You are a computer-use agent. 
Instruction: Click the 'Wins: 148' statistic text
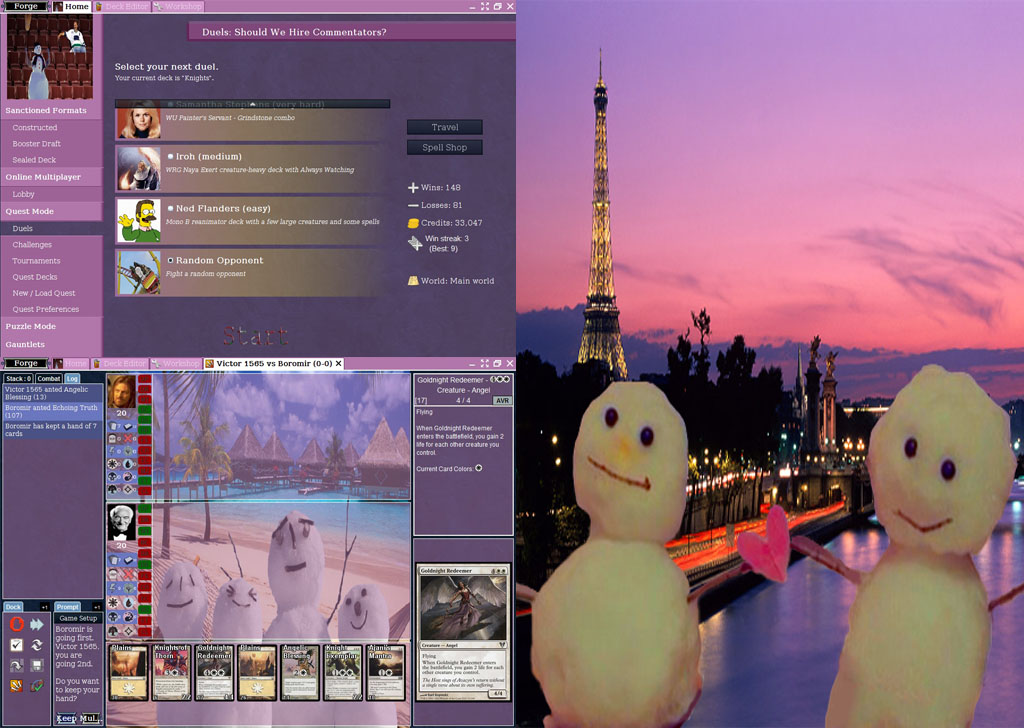click(x=441, y=187)
